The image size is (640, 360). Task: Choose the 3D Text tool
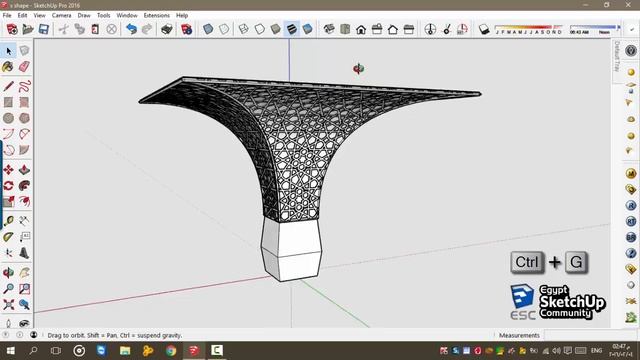tap(24, 253)
